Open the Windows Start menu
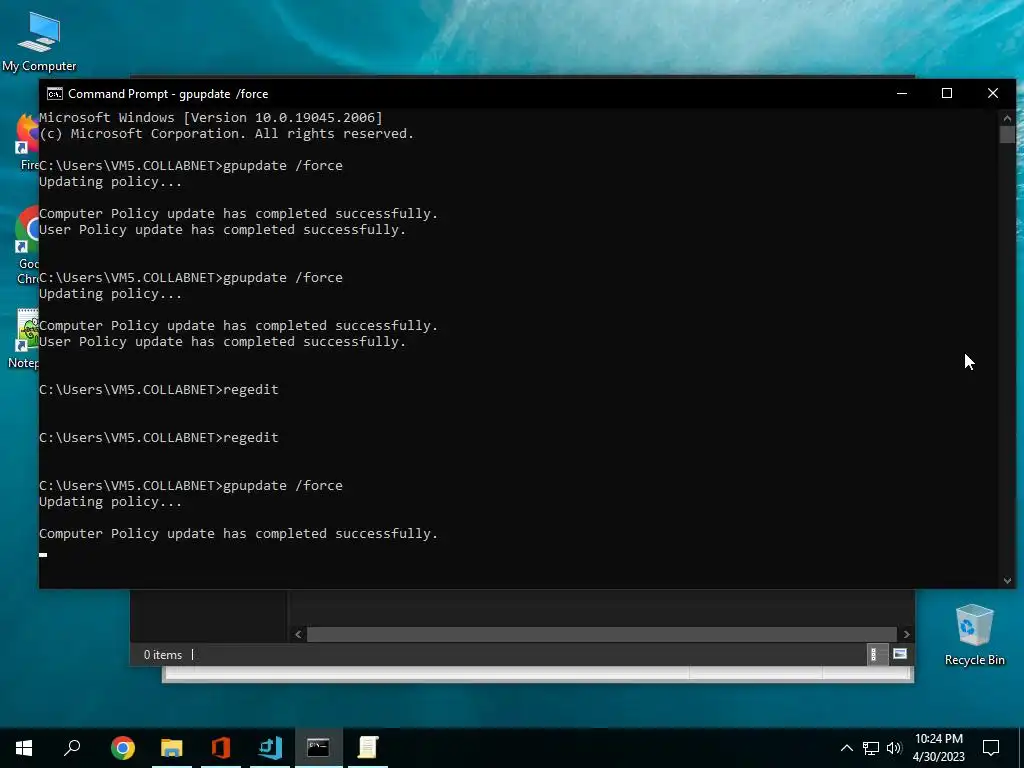Image resolution: width=1024 pixels, height=768 pixels. [24, 747]
